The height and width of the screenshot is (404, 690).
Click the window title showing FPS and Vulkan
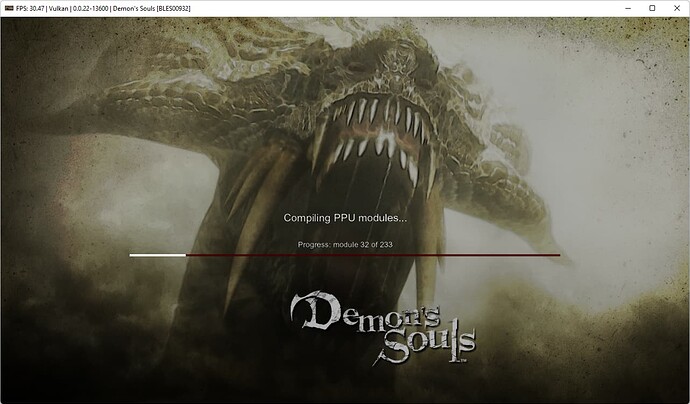click(103, 8)
